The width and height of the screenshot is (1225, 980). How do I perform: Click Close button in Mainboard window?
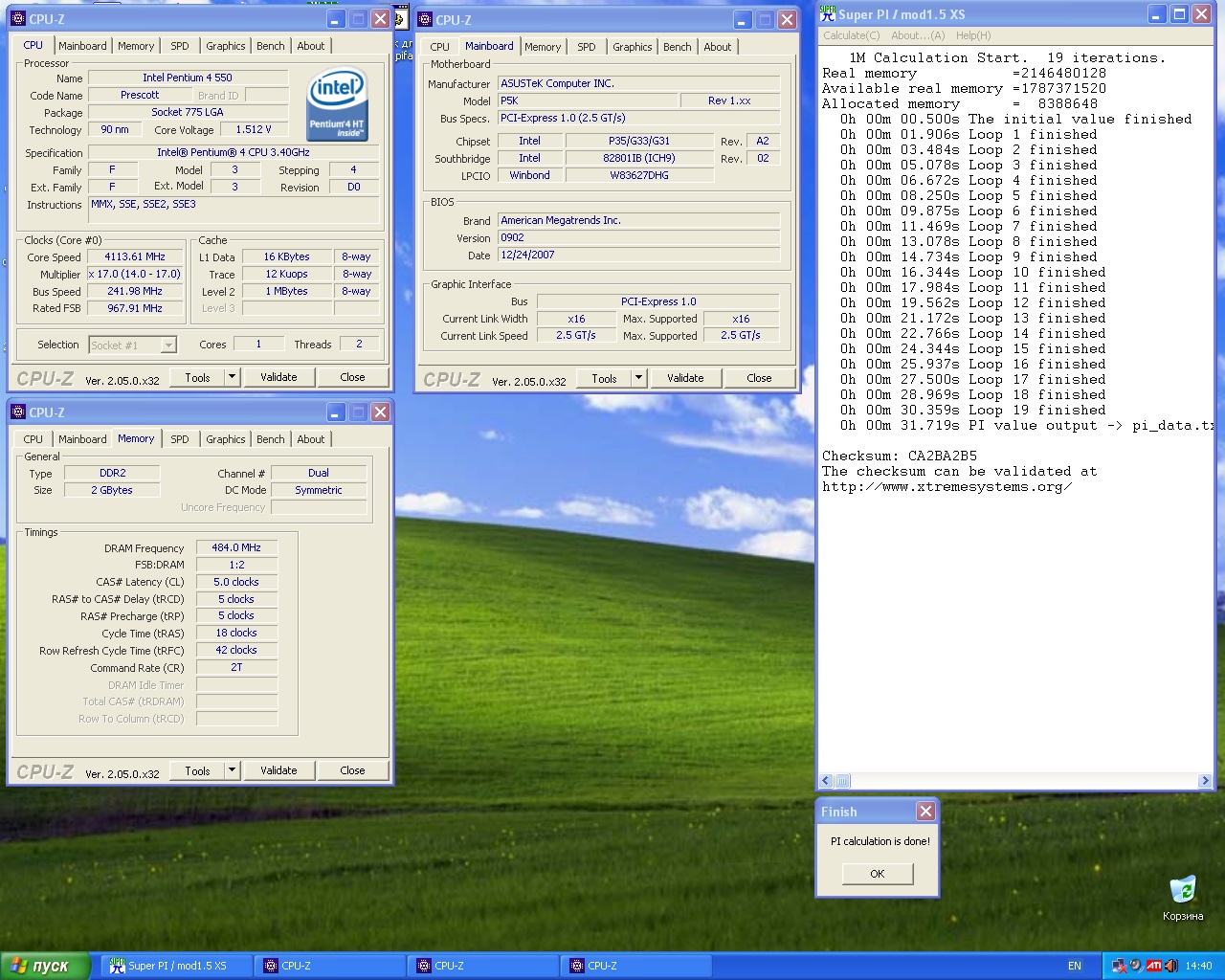tap(759, 378)
